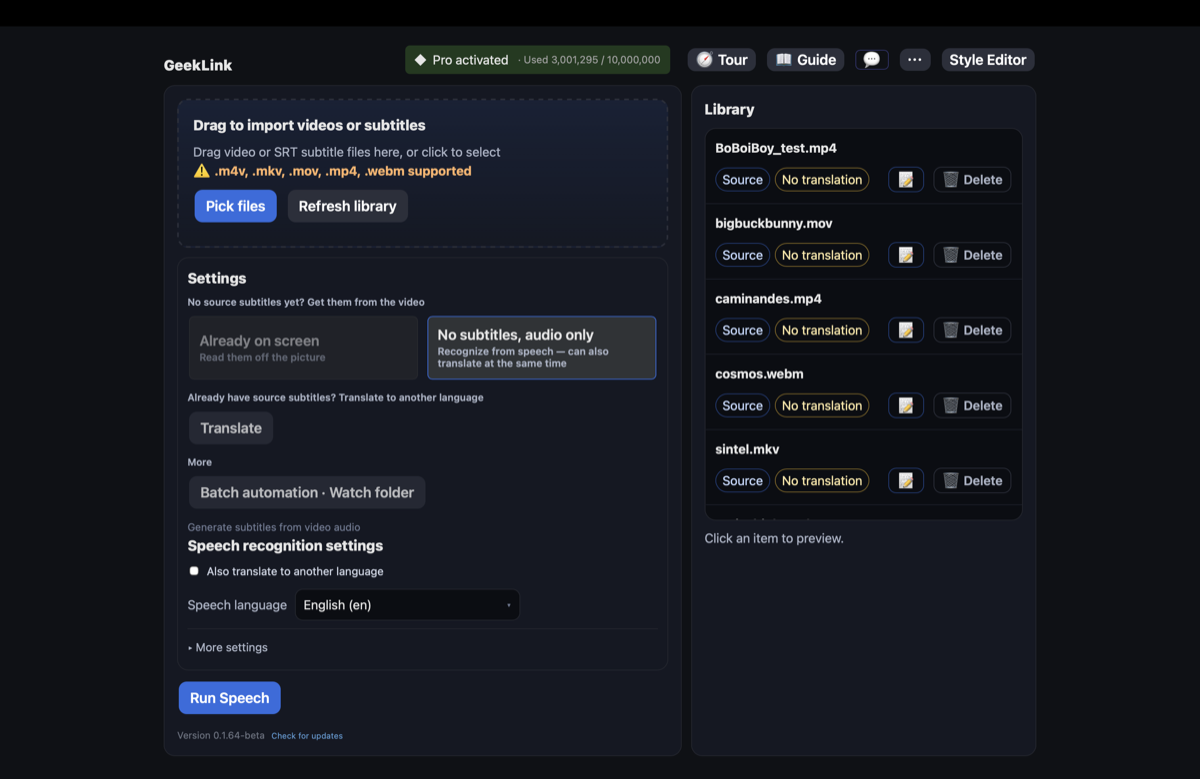Open edit notes icon for caminandes.mp4
This screenshot has height=779, width=1200.
[906, 330]
